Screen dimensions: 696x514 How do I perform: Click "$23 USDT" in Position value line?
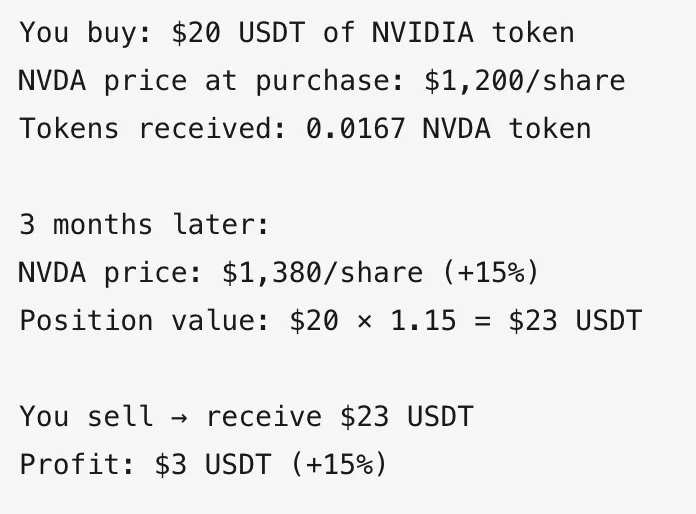pyautogui.click(x=575, y=320)
